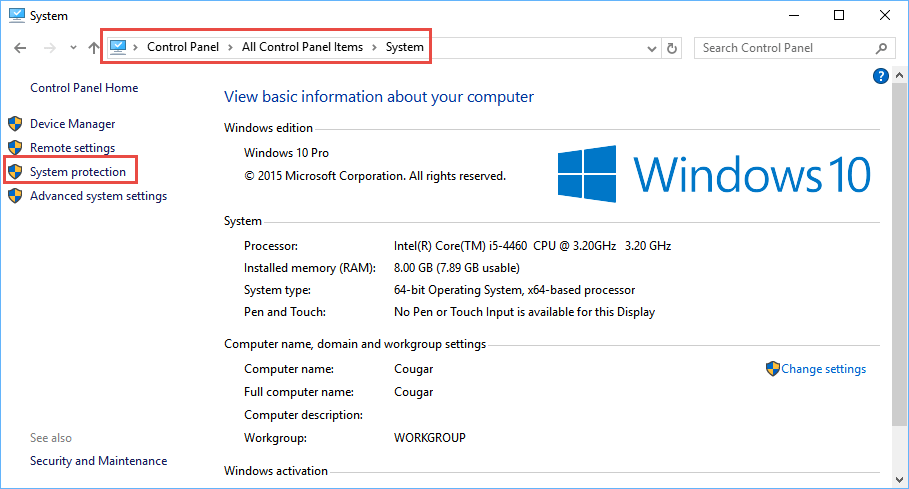The image size is (909, 489).
Task: Click System in the breadcrumb path
Action: point(405,47)
